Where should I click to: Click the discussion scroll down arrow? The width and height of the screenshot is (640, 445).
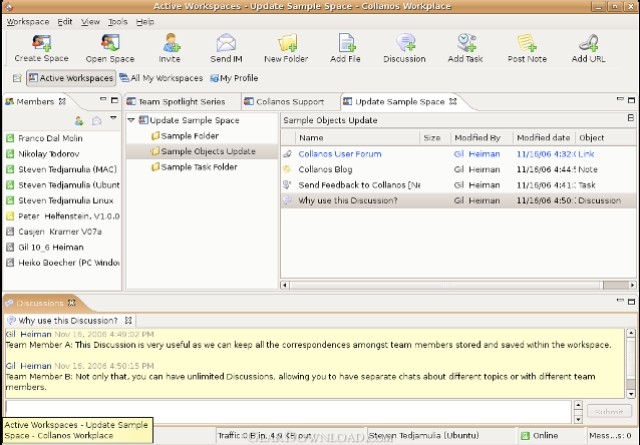(x=631, y=394)
